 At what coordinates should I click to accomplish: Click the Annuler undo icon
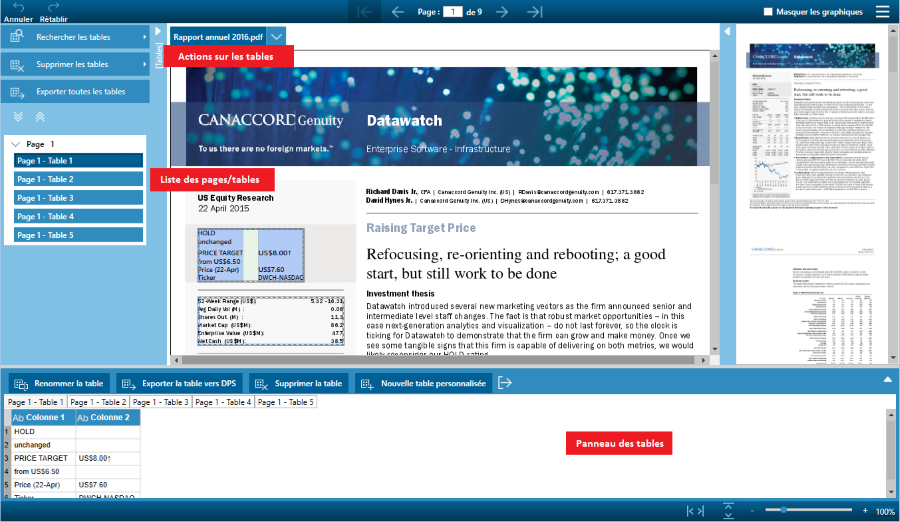click(18, 7)
